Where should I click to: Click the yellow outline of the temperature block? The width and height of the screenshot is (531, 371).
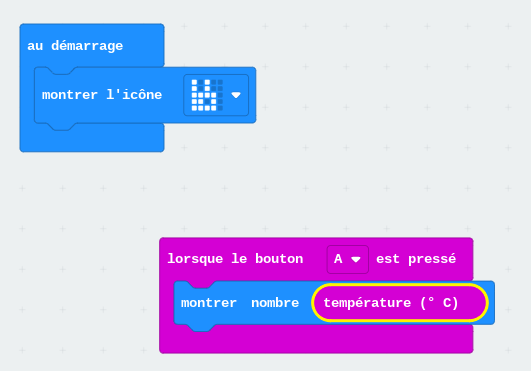click(x=400, y=285)
